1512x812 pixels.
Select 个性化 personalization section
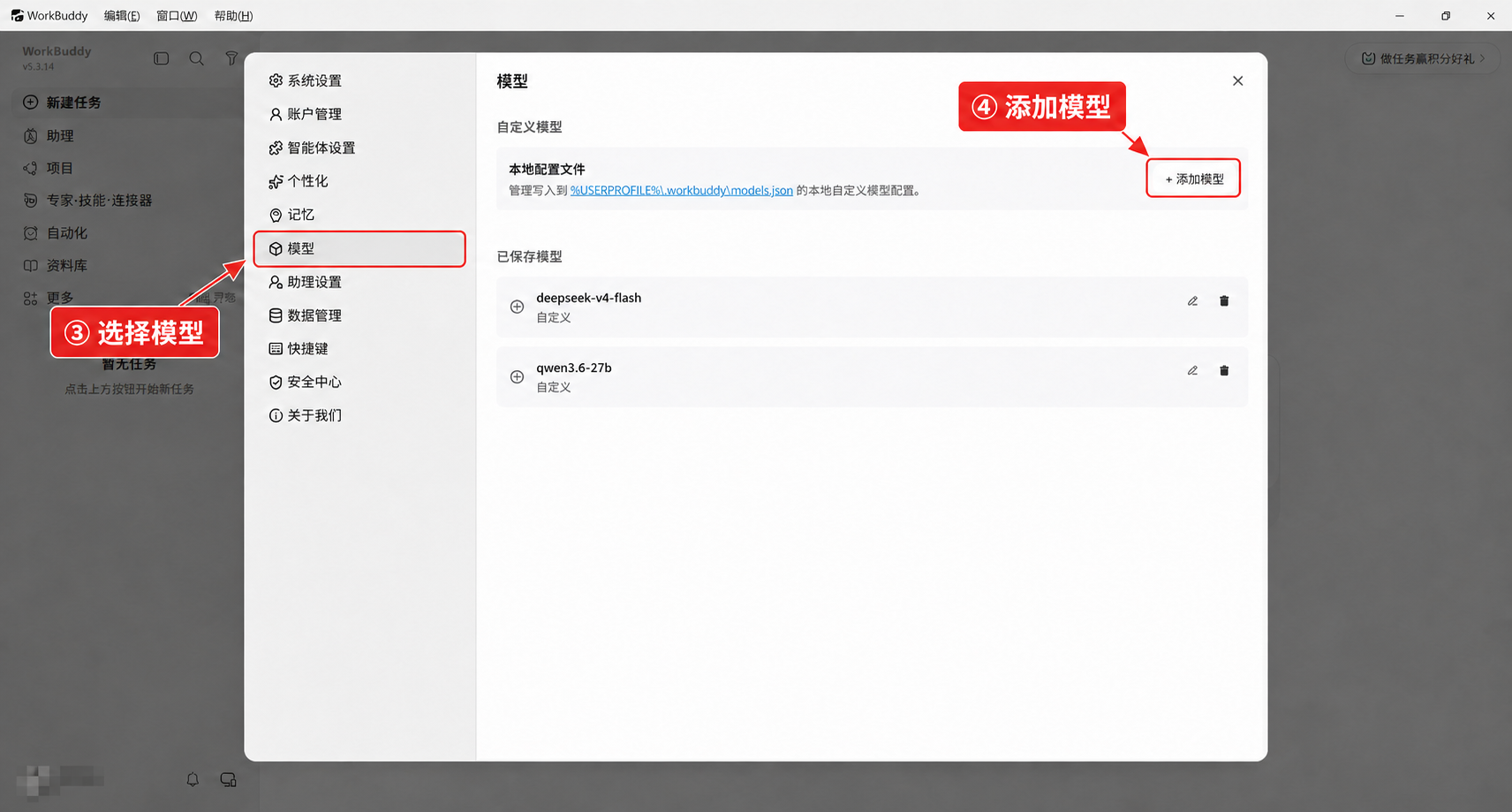(x=359, y=181)
